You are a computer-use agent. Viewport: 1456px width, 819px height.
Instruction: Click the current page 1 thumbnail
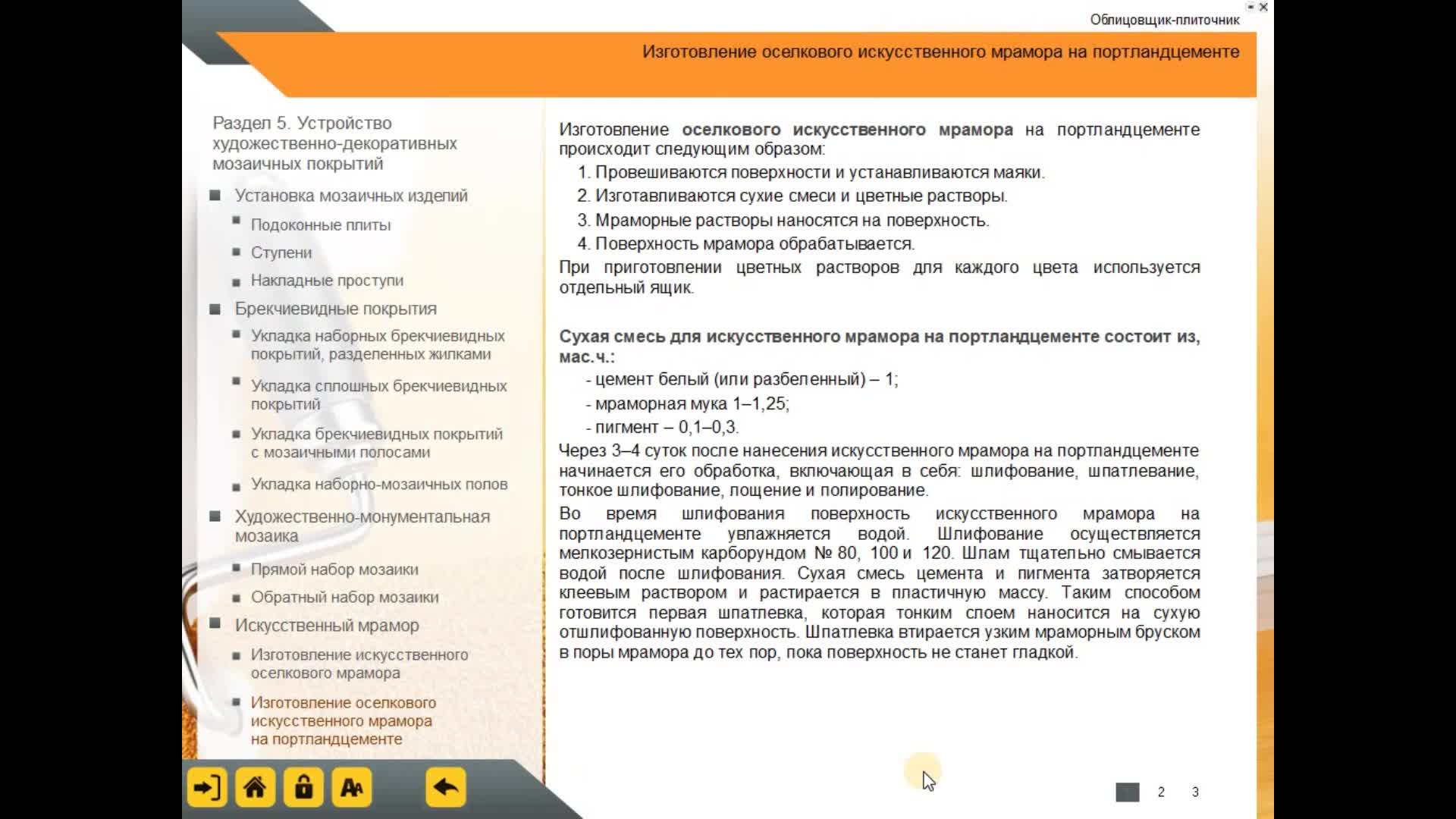point(1125,791)
